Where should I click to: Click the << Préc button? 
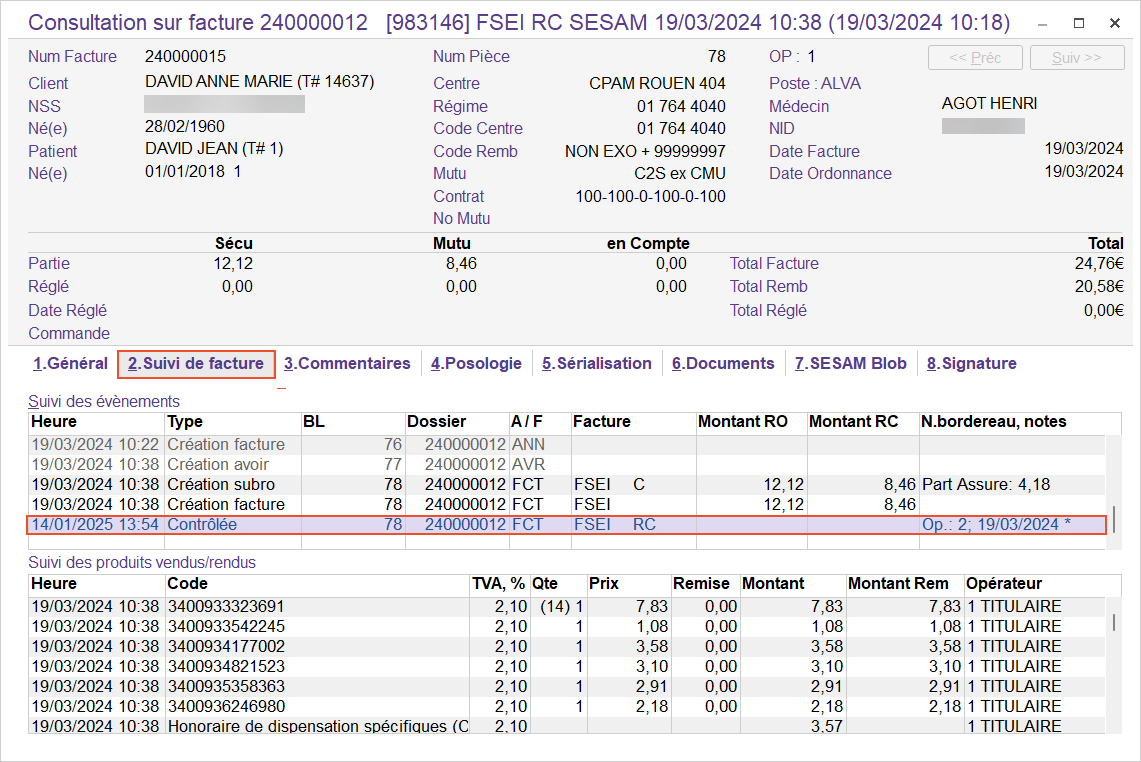[975, 58]
